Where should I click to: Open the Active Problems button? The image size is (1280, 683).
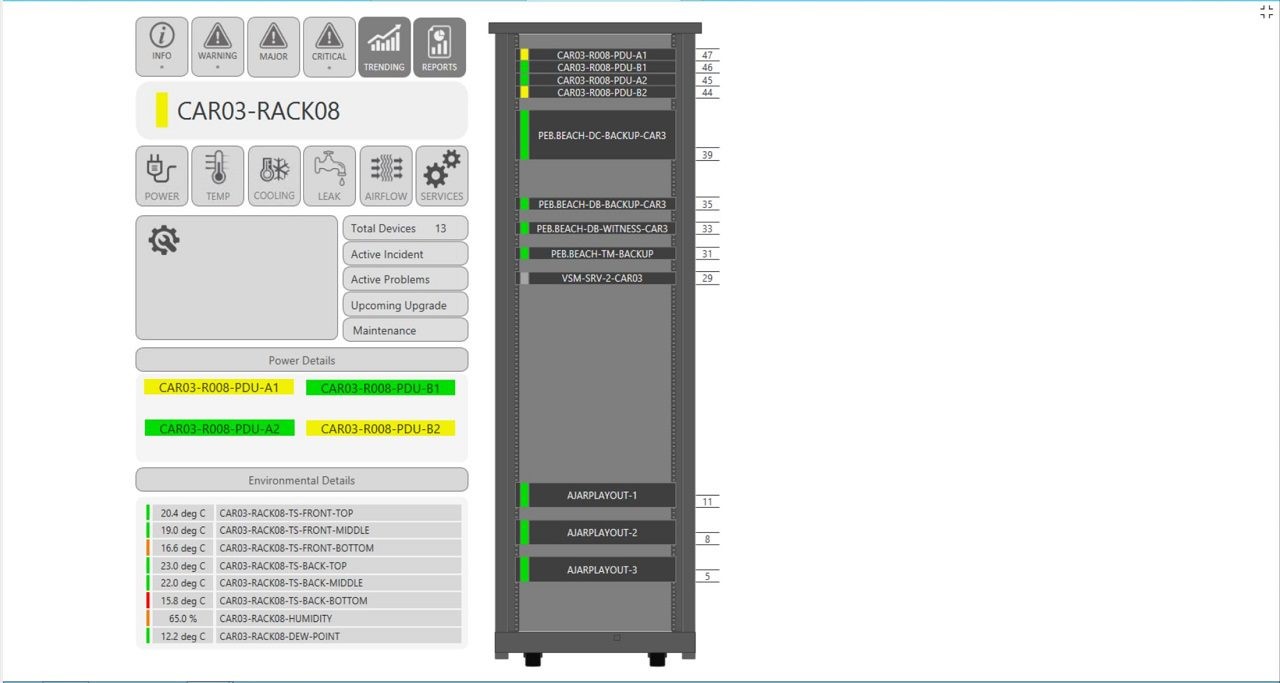[405, 279]
